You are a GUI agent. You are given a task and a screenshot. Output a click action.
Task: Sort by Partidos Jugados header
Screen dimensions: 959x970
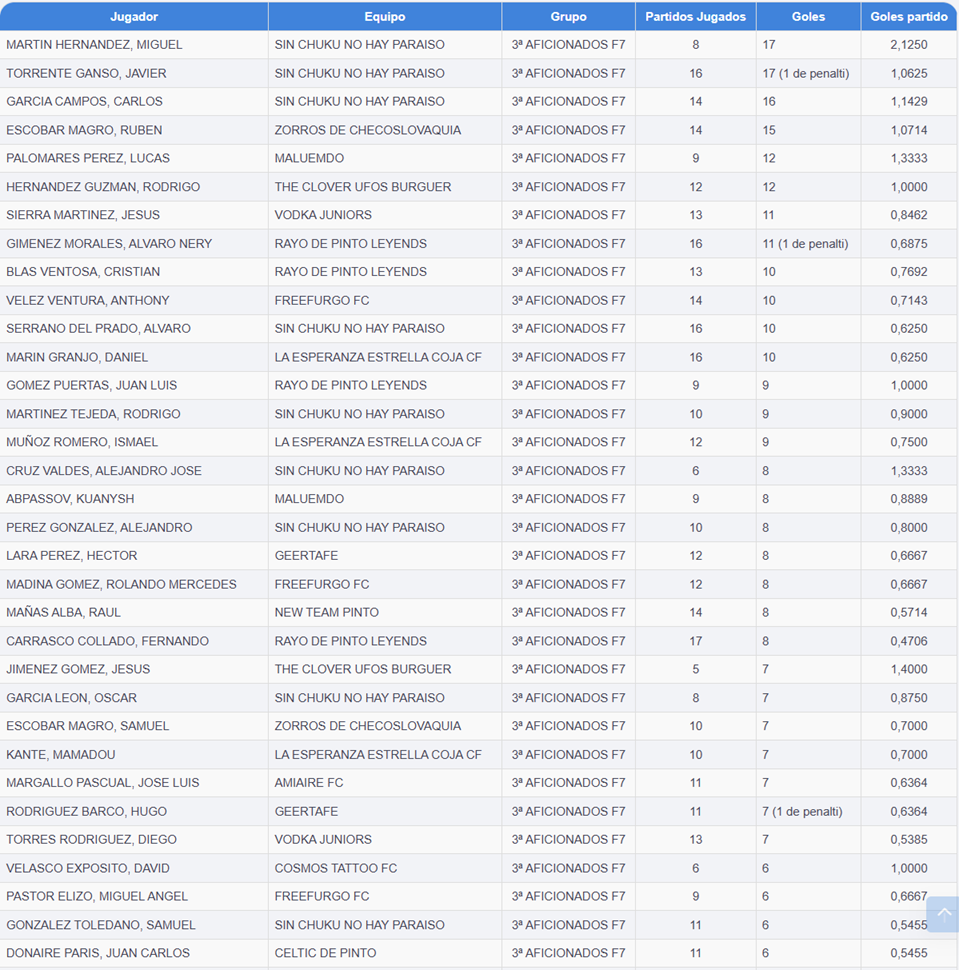695,16
